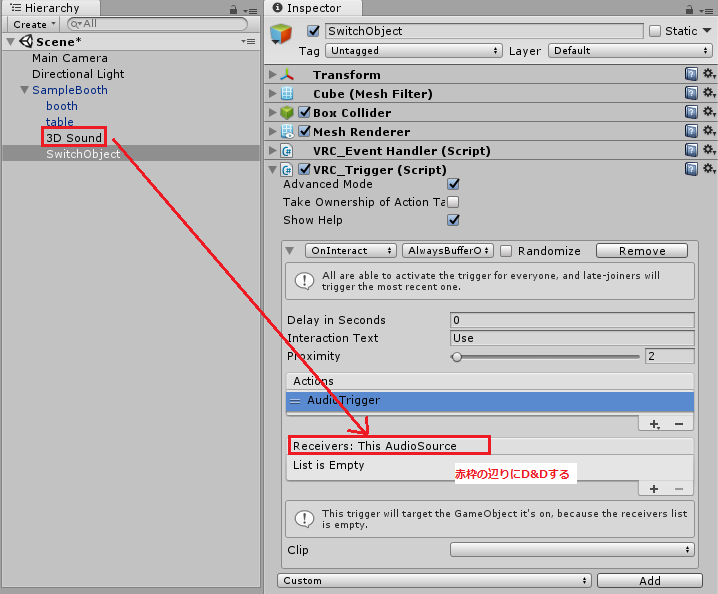Expand the Transform component foldout
Image resolution: width=718 pixels, height=594 pixels.
[x=273, y=75]
